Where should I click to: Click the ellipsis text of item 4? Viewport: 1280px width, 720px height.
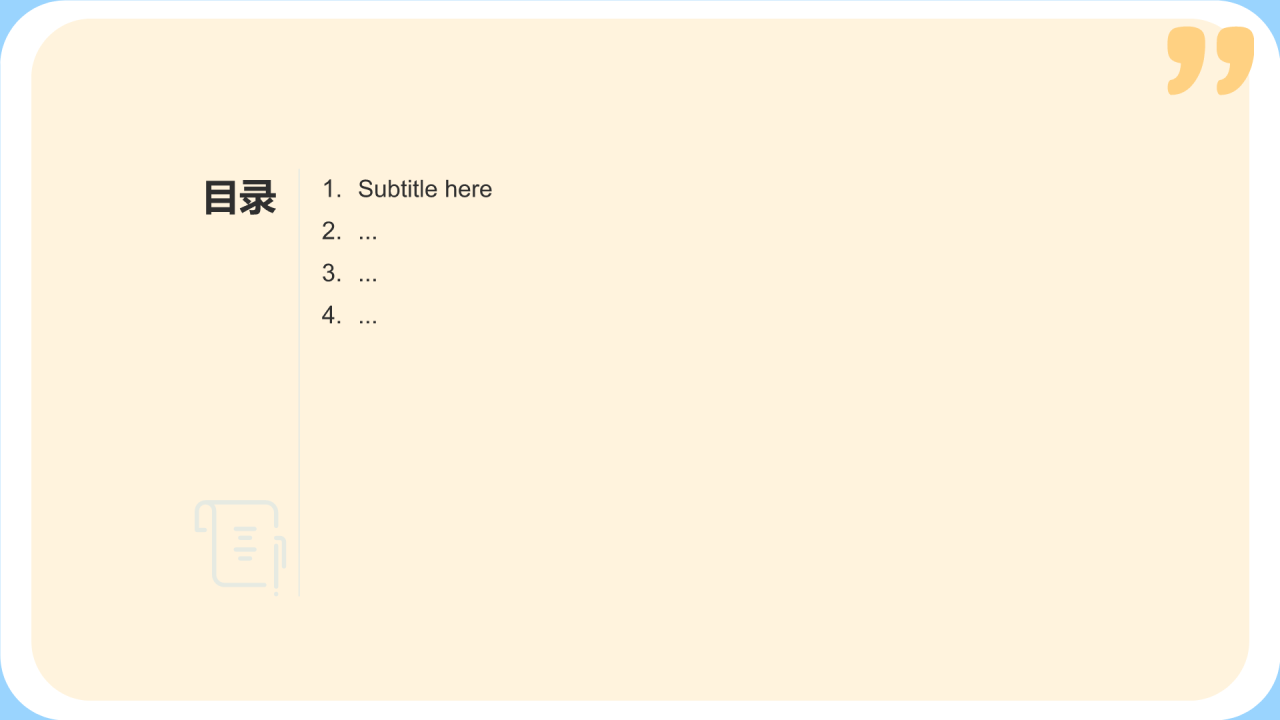tap(368, 319)
